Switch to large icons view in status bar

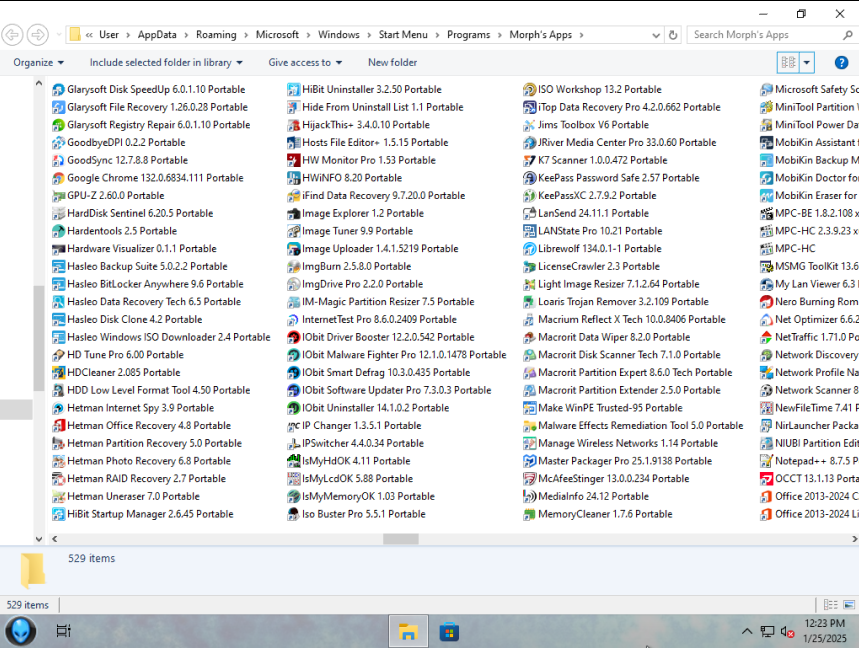click(849, 605)
